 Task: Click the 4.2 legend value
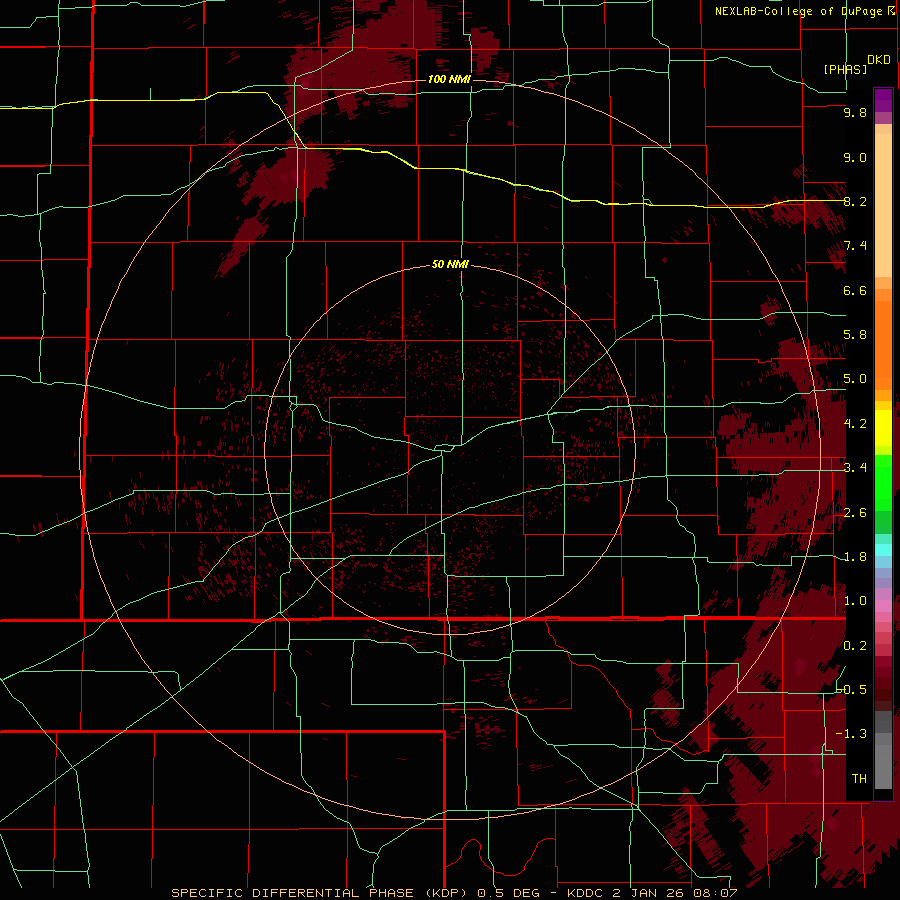(x=855, y=424)
